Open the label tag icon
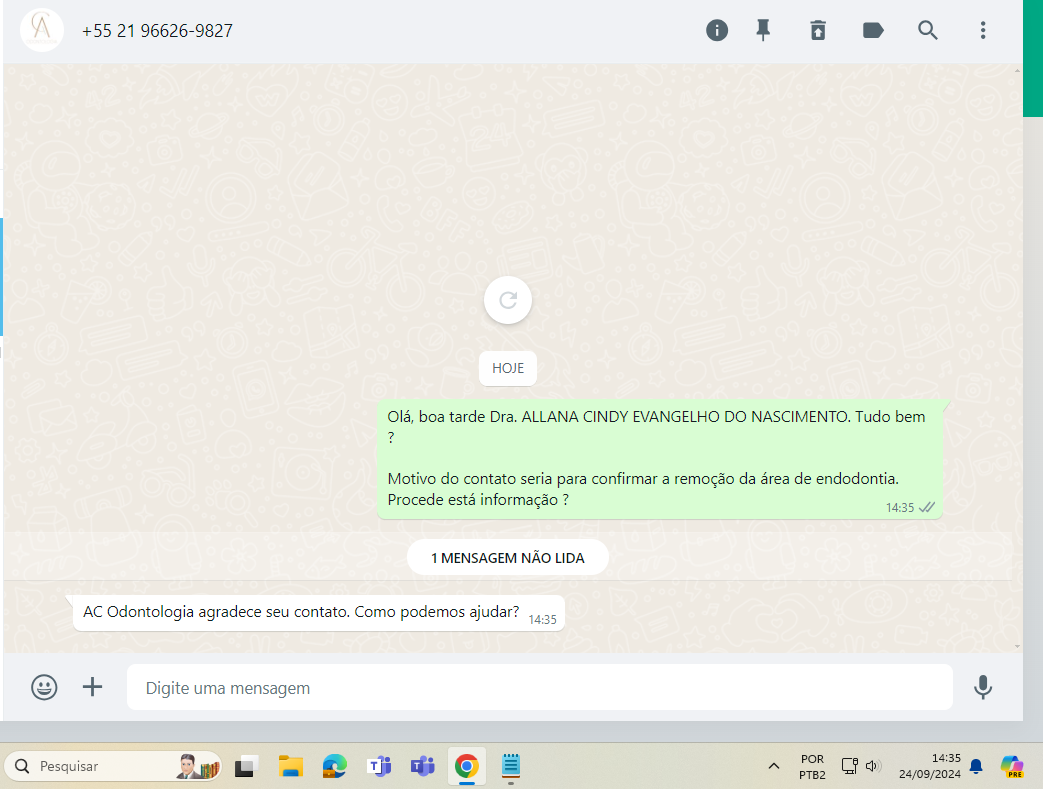Image resolution: width=1043 pixels, height=789 pixels. pos(873,30)
